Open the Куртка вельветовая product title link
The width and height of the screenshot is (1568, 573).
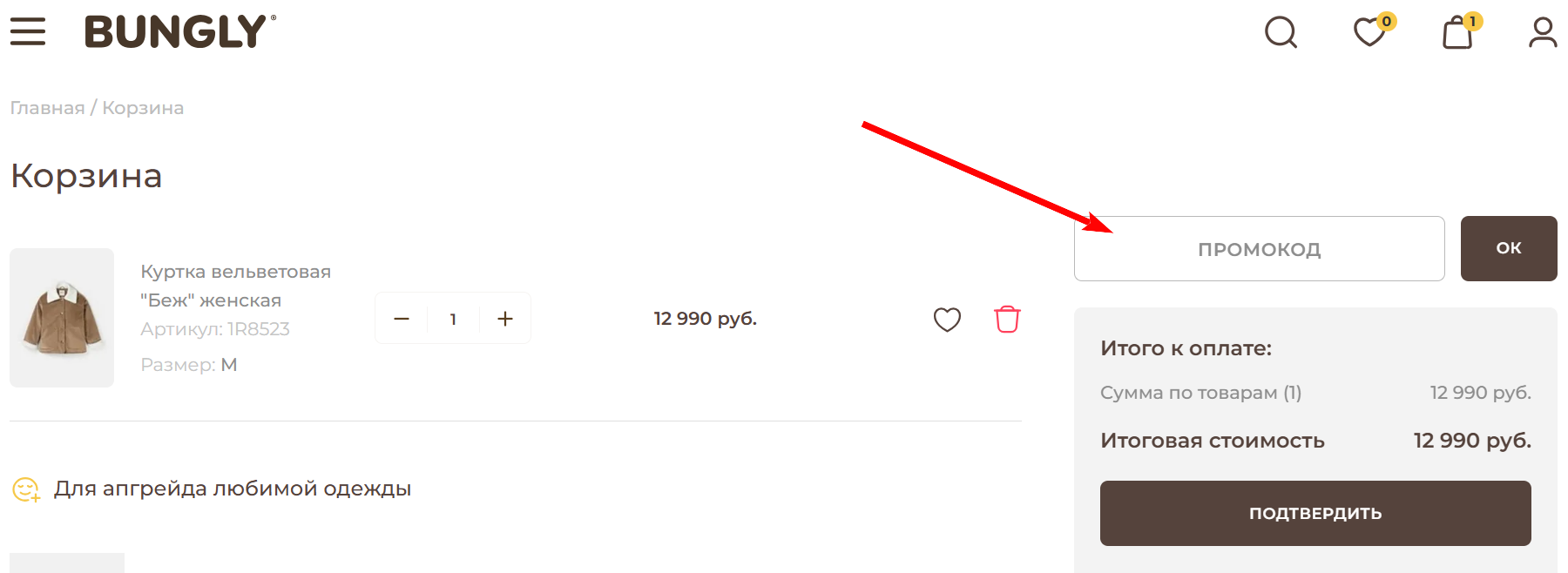[235, 286]
